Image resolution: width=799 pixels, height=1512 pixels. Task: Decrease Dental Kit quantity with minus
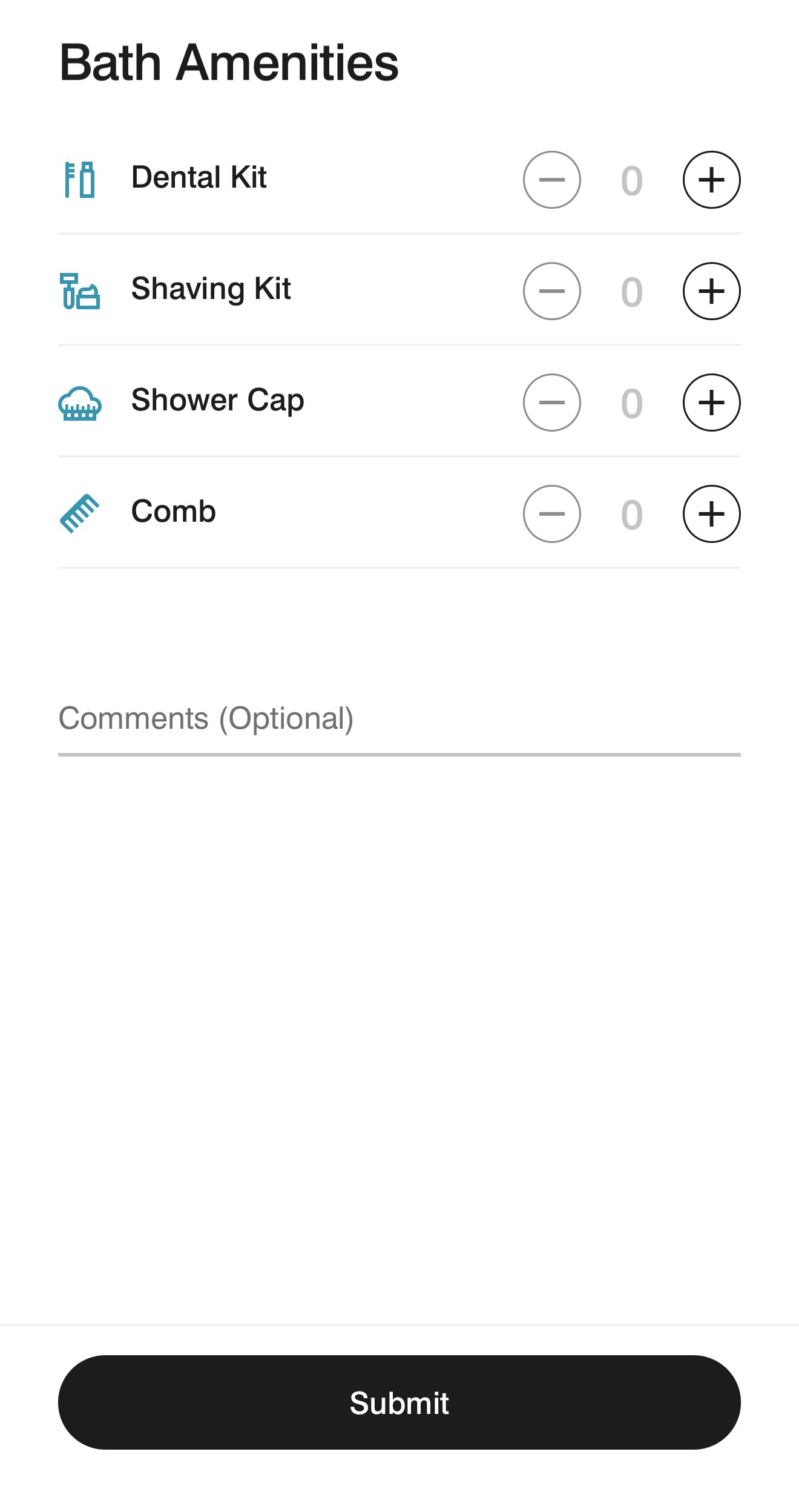[x=551, y=180]
